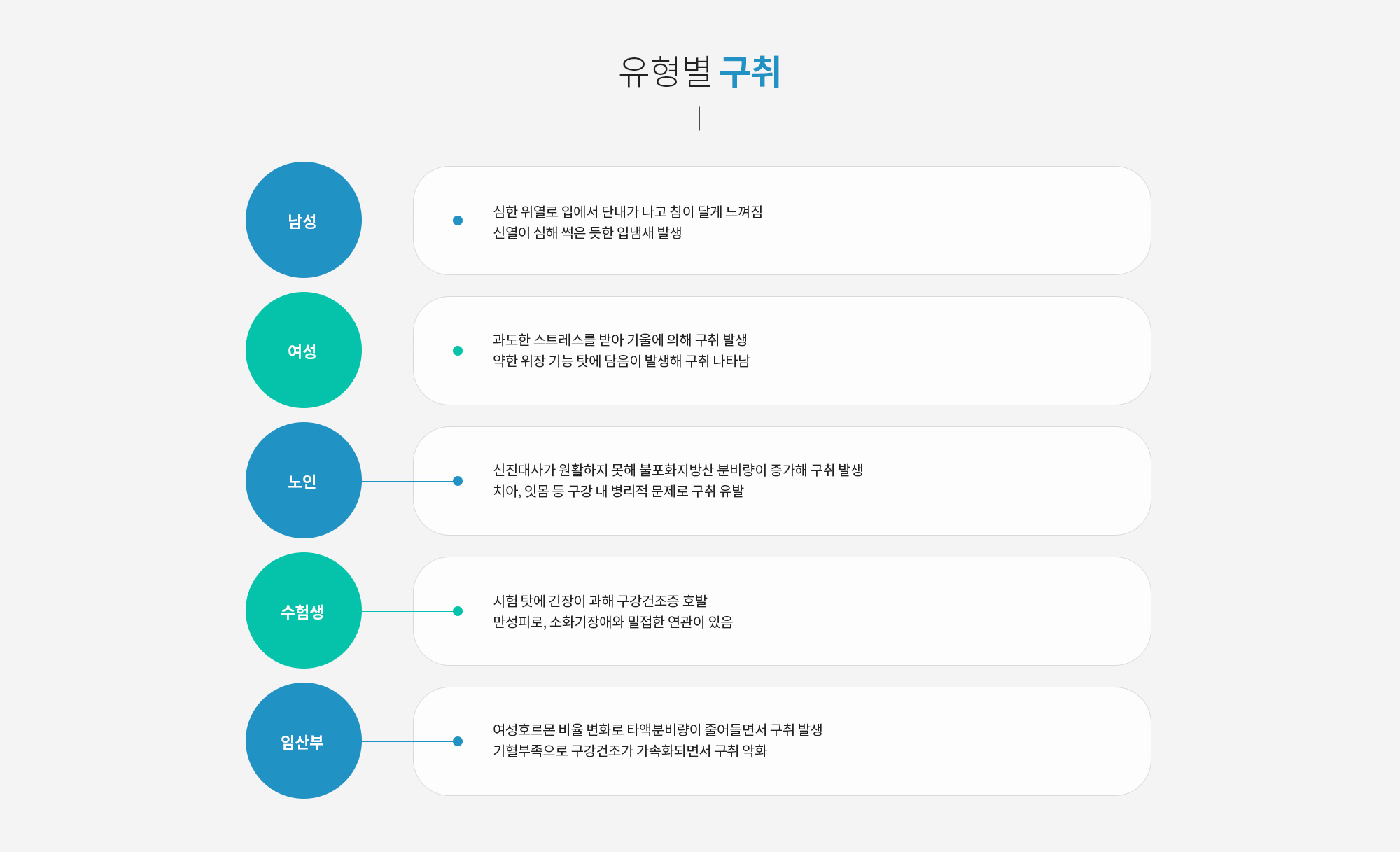Click the green dot in 수험생 card
The image size is (1400, 852).
coord(458,611)
